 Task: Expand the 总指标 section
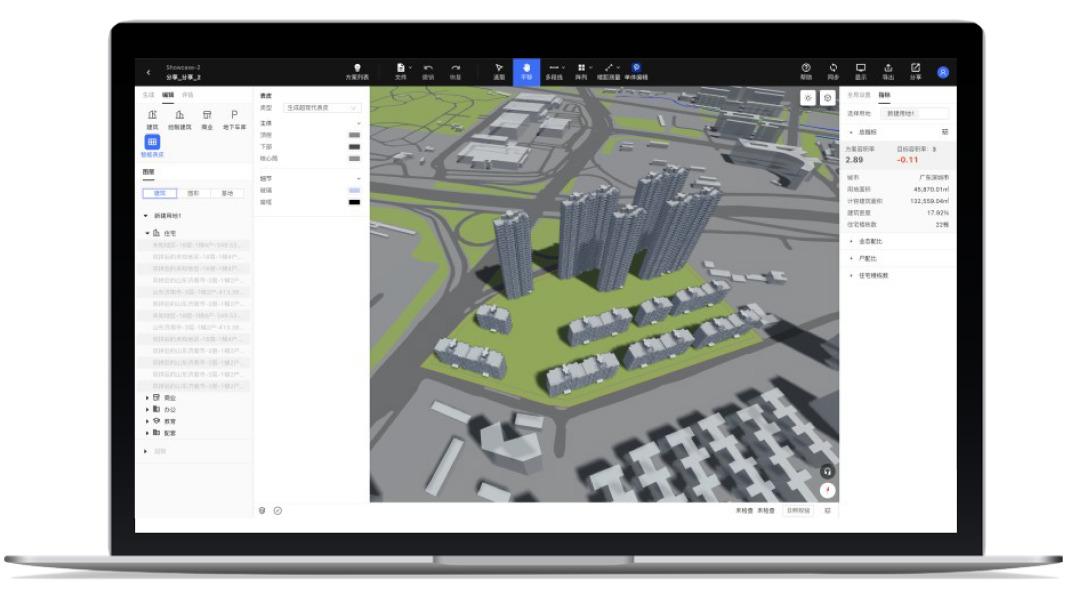(851, 132)
